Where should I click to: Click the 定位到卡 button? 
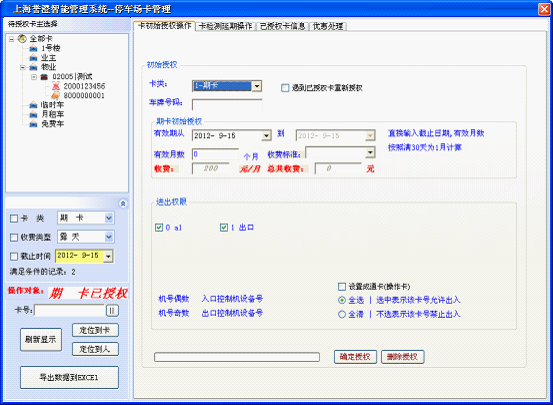tap(95, 330)
